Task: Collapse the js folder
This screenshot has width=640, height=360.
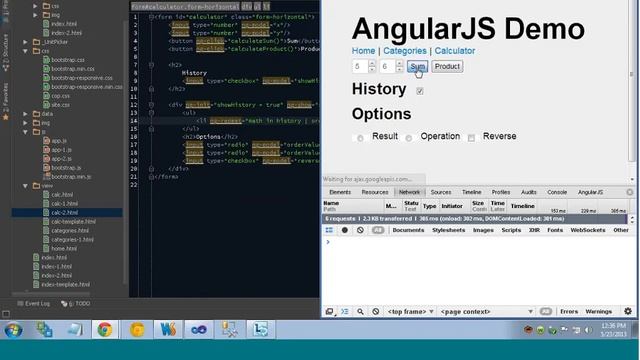Action: click(25, 131)
